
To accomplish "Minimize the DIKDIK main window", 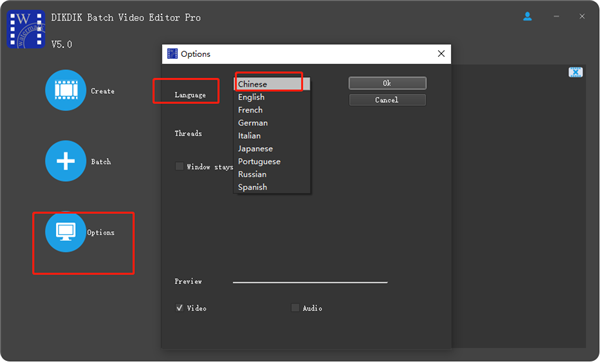I will click(556, 16).
